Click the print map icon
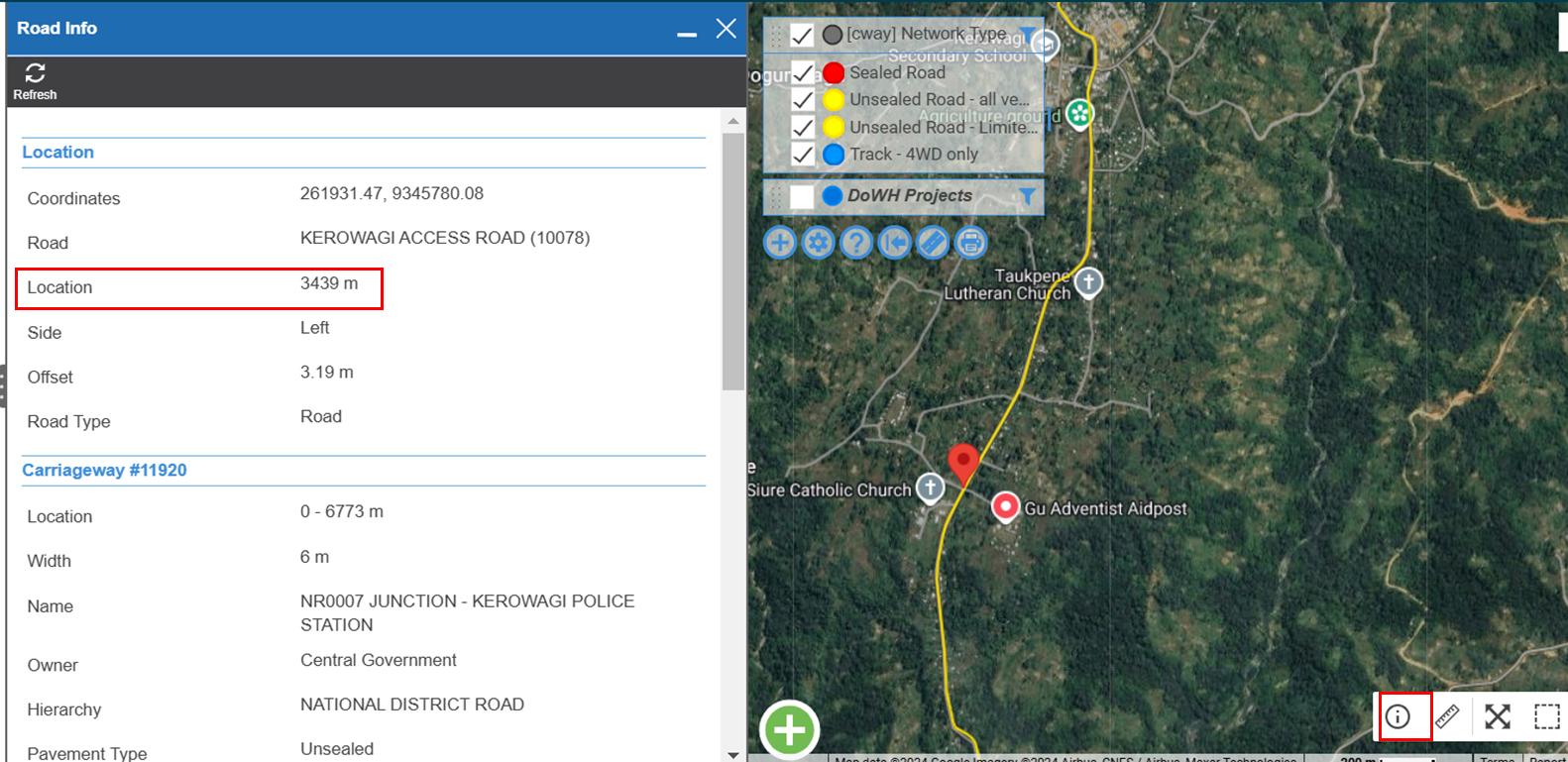 [971, 242]
